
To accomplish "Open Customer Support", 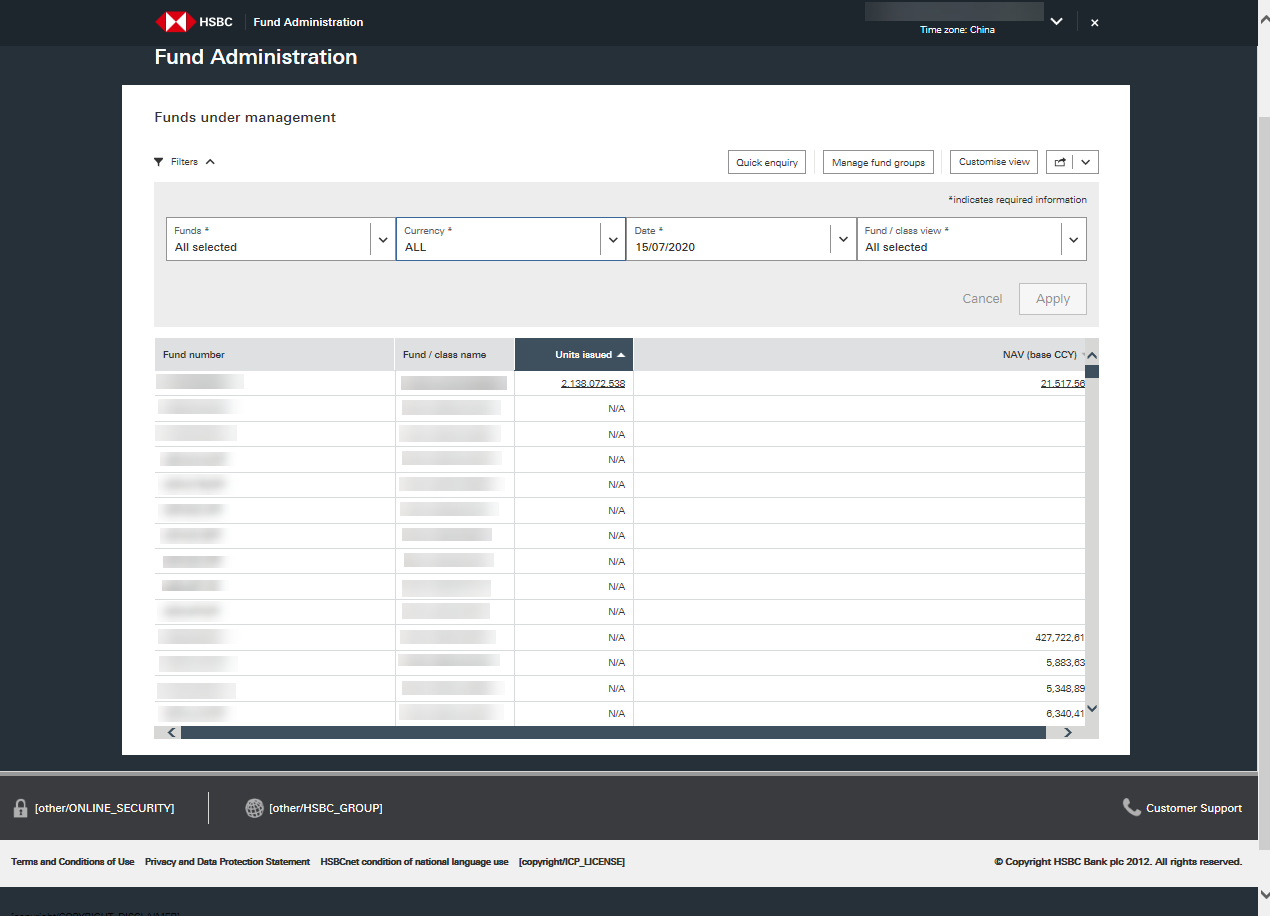I will point(1194,808).
